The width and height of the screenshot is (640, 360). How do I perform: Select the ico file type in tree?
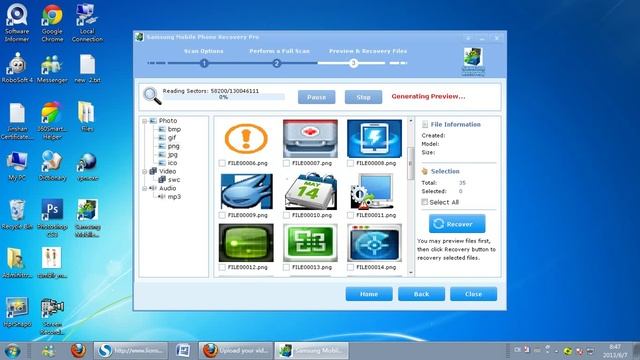[172, 163]
